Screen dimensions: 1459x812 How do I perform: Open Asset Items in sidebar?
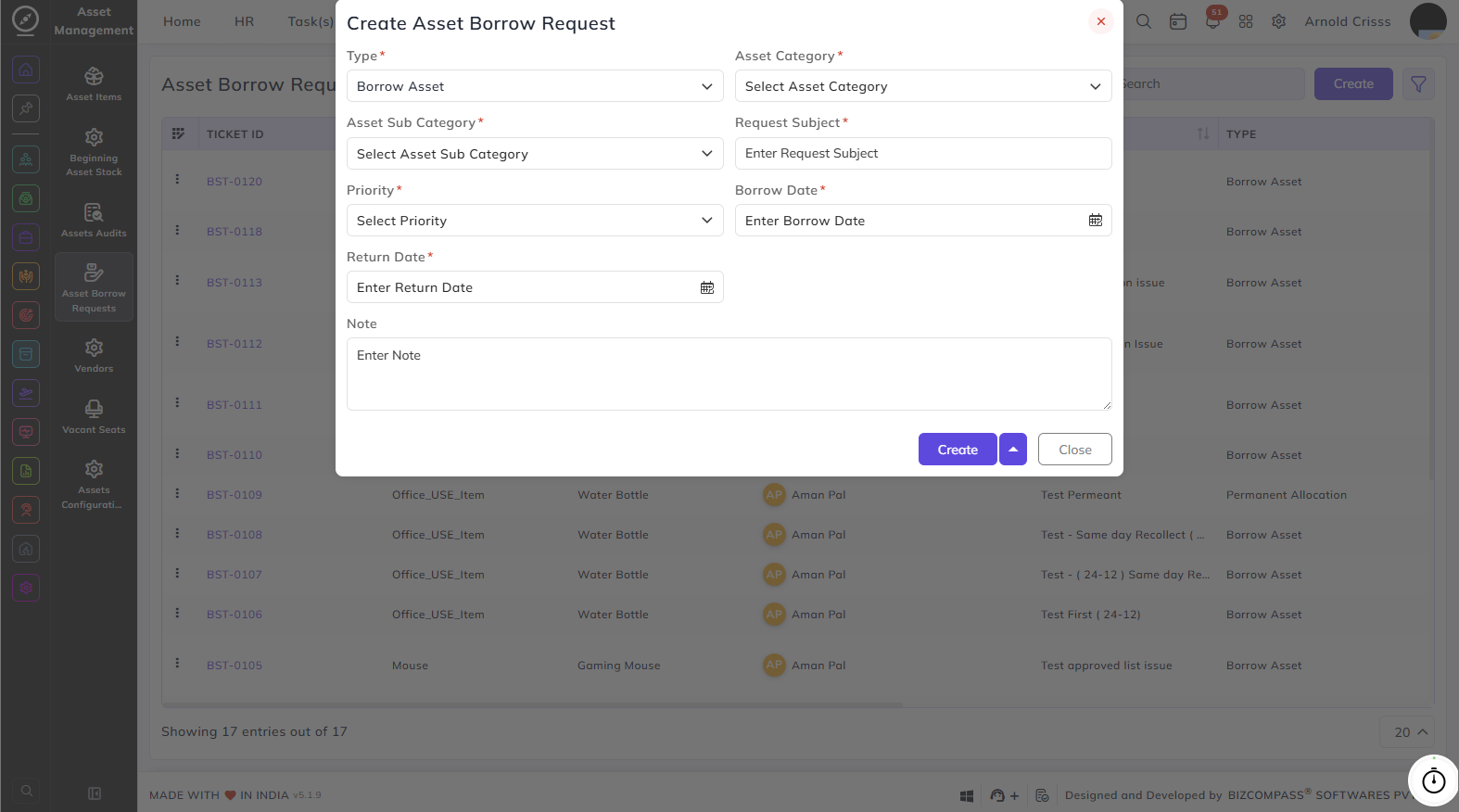(94, 83)
